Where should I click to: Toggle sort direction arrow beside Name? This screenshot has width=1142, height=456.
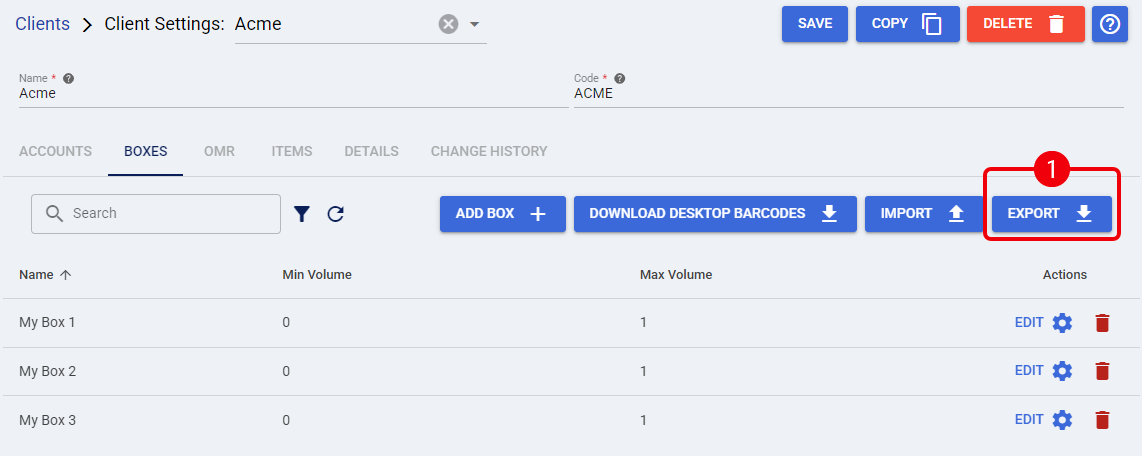tap(66, 275)
